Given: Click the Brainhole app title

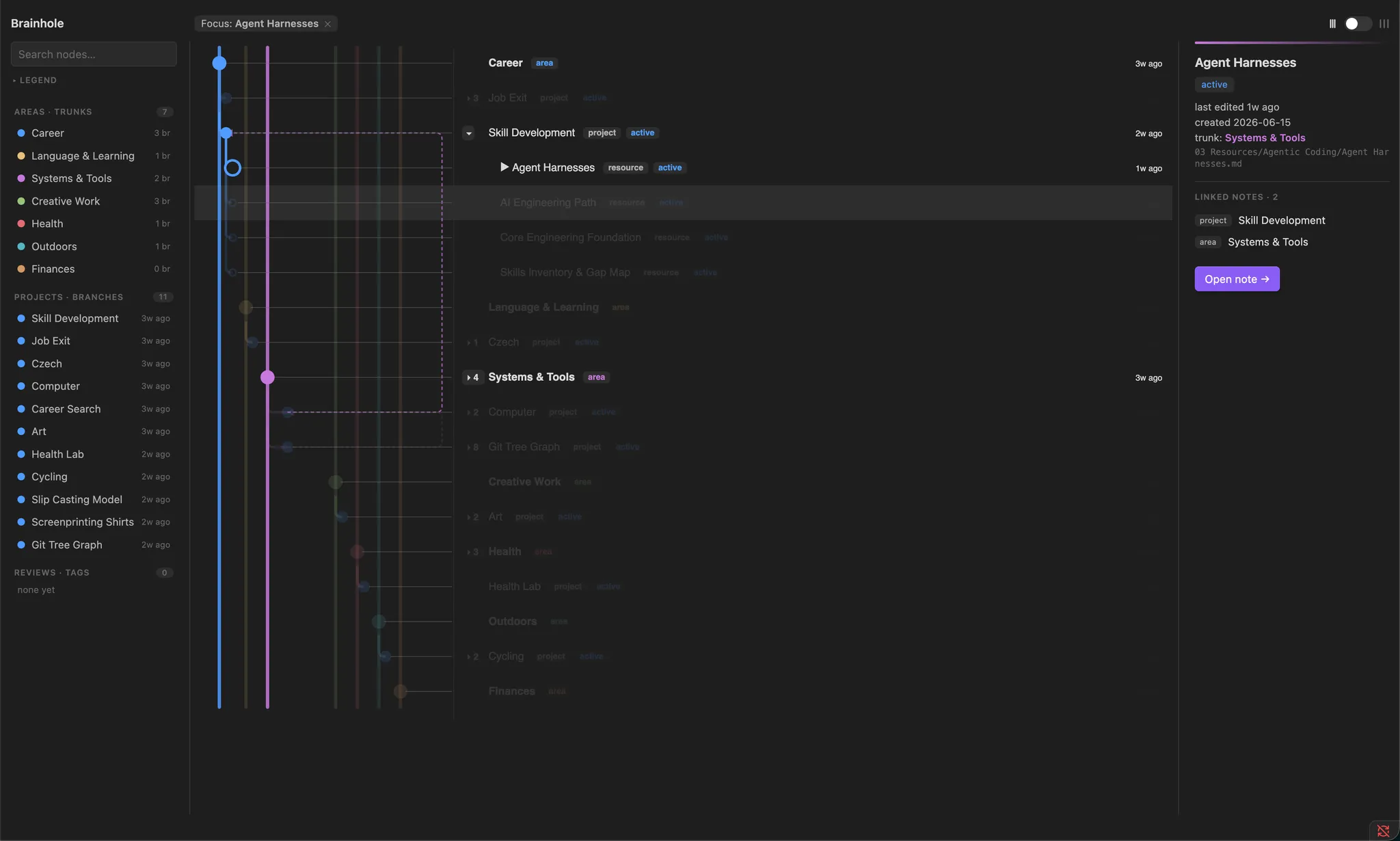Looking at the screenshot, I should [37, 23].
